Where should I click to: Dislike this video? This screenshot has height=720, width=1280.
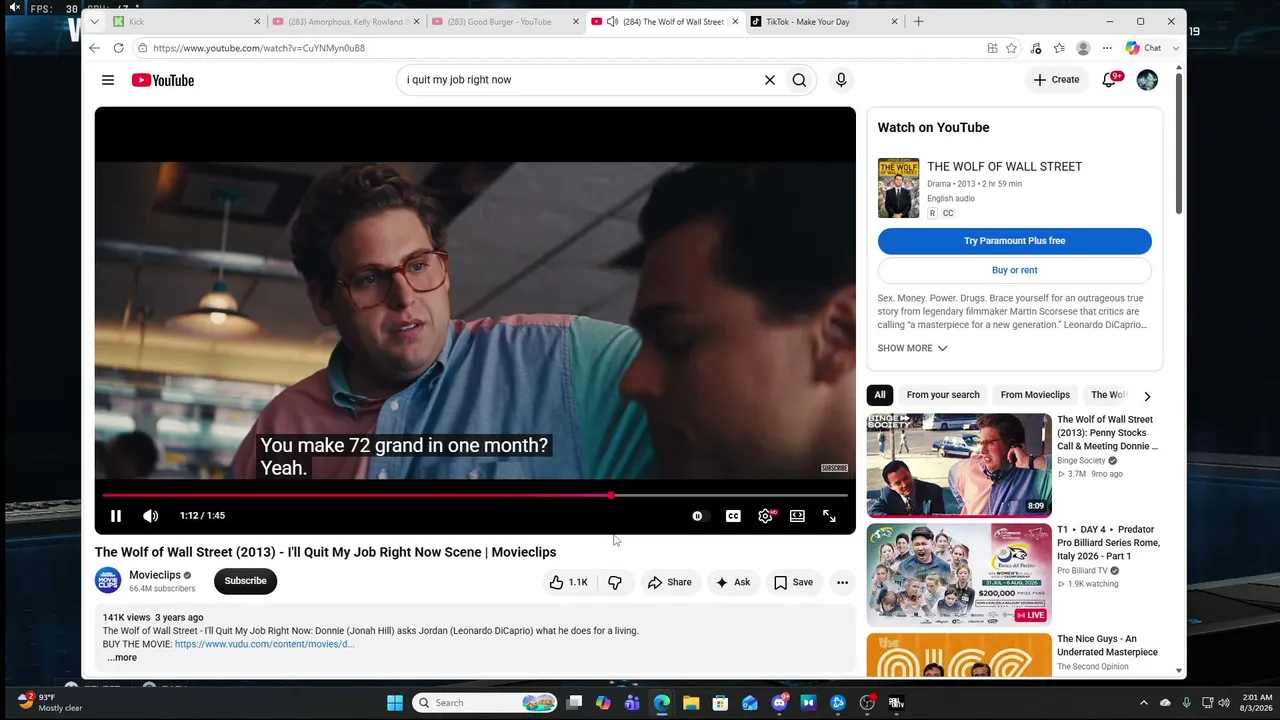[x=615, y=582]
